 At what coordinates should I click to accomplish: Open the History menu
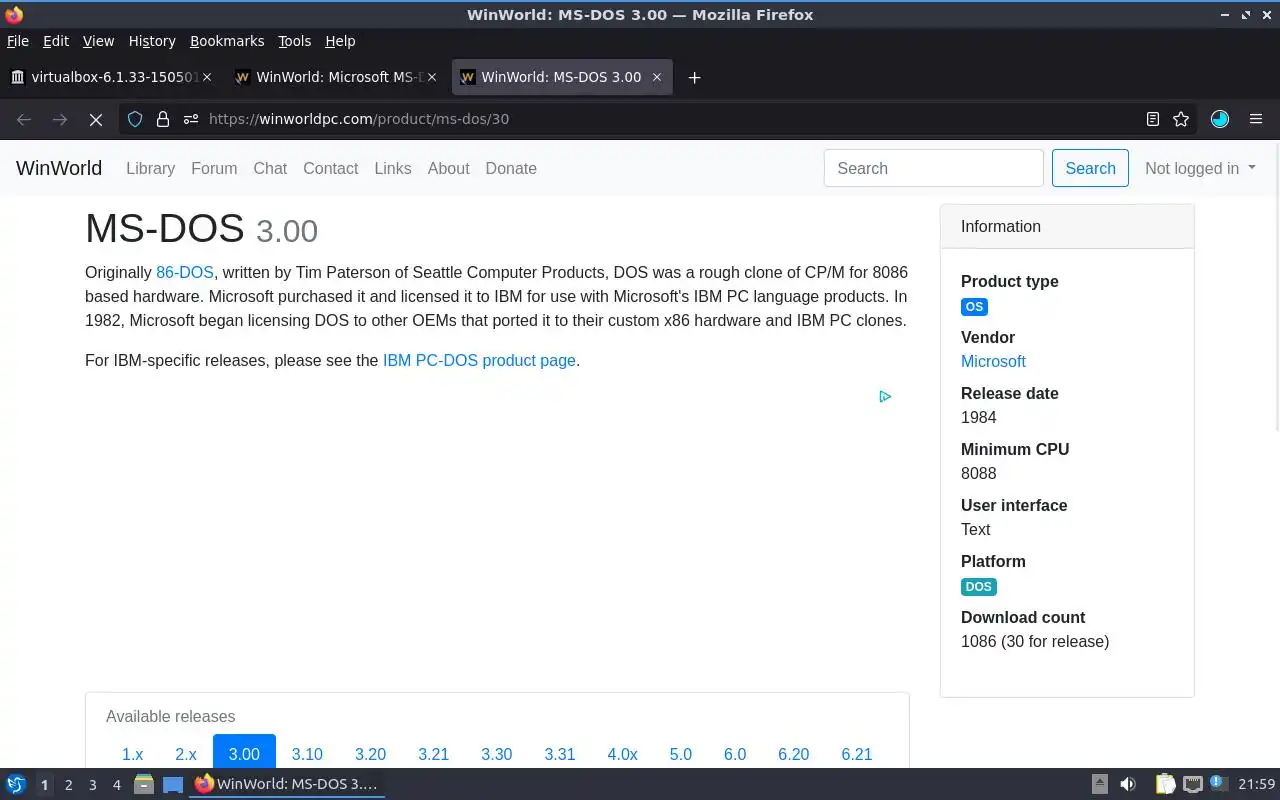pyautogui.click(x=152, y=41)
